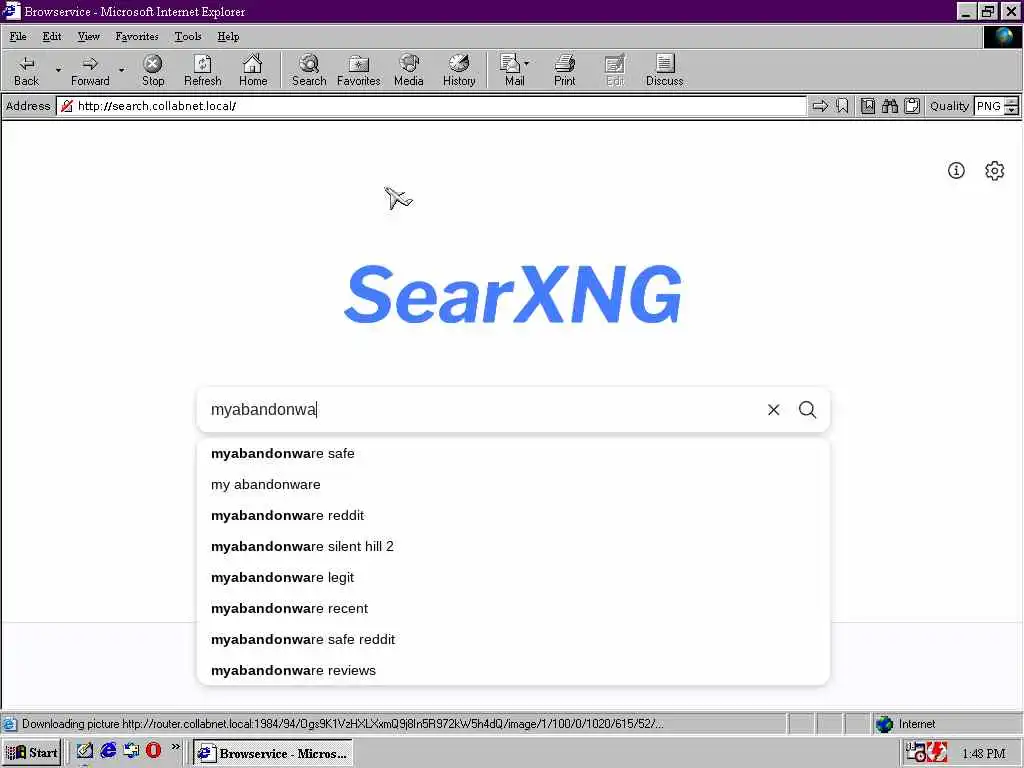1024x768 pixels.
Task: Decrease Quality value with down arrow
Action: [1012, 110]
